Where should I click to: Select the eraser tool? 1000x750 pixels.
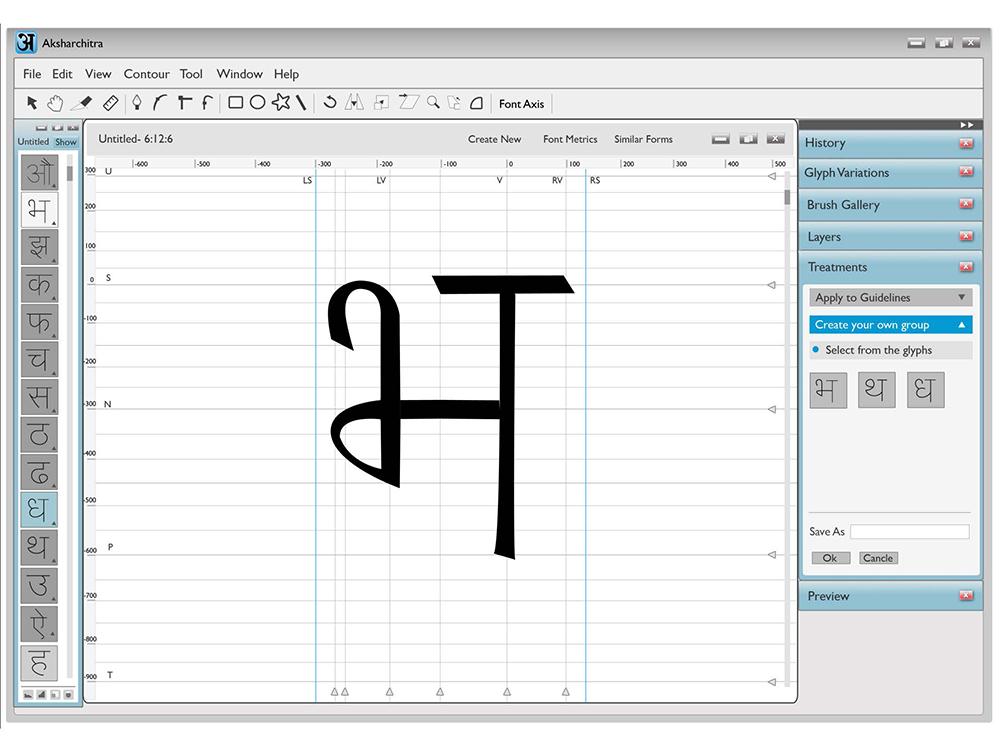click(x=83, y=102)
